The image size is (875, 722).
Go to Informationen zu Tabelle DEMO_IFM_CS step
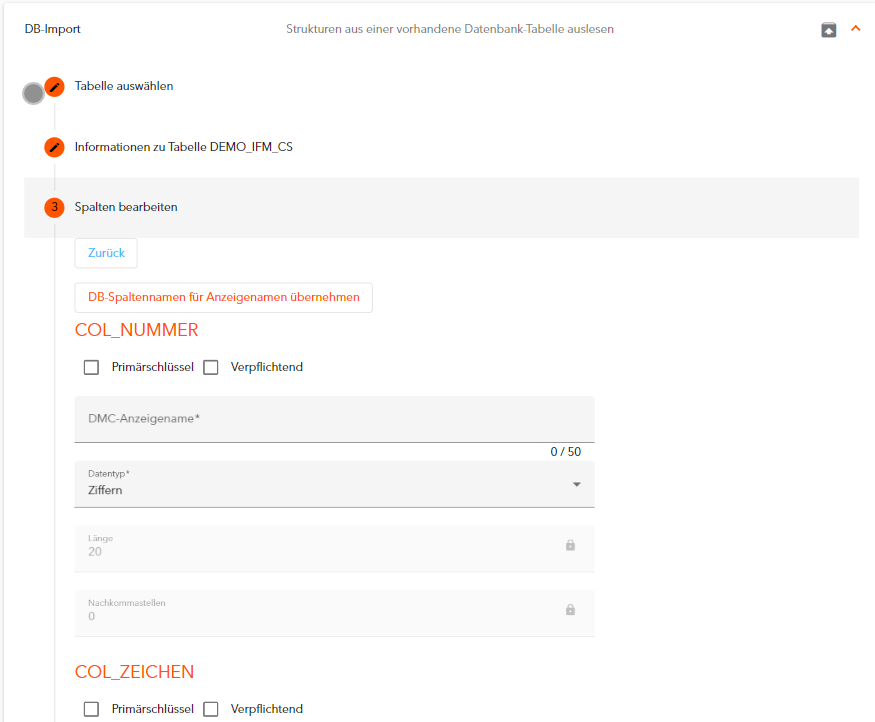click(184, 147)
